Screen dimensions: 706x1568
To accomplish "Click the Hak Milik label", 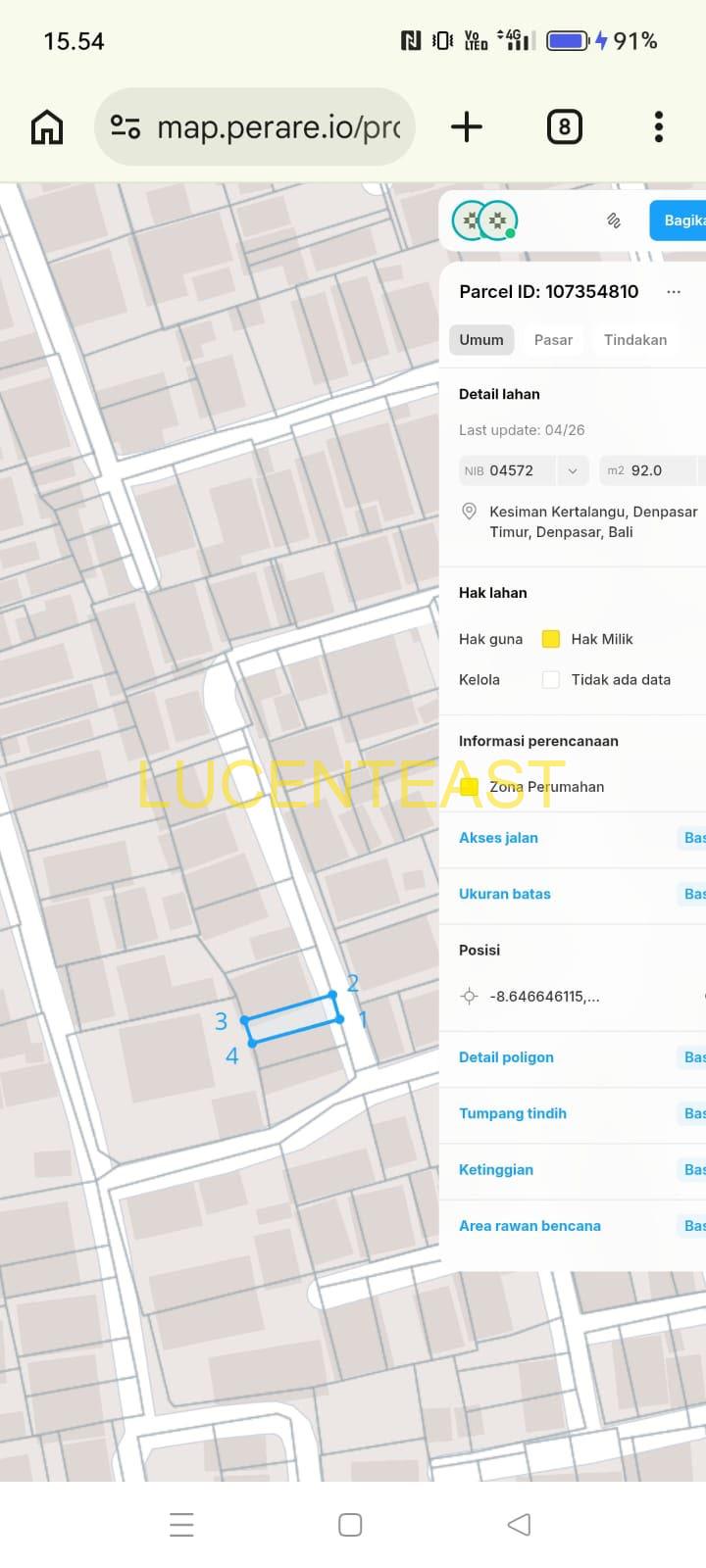I will coord(602,639).
